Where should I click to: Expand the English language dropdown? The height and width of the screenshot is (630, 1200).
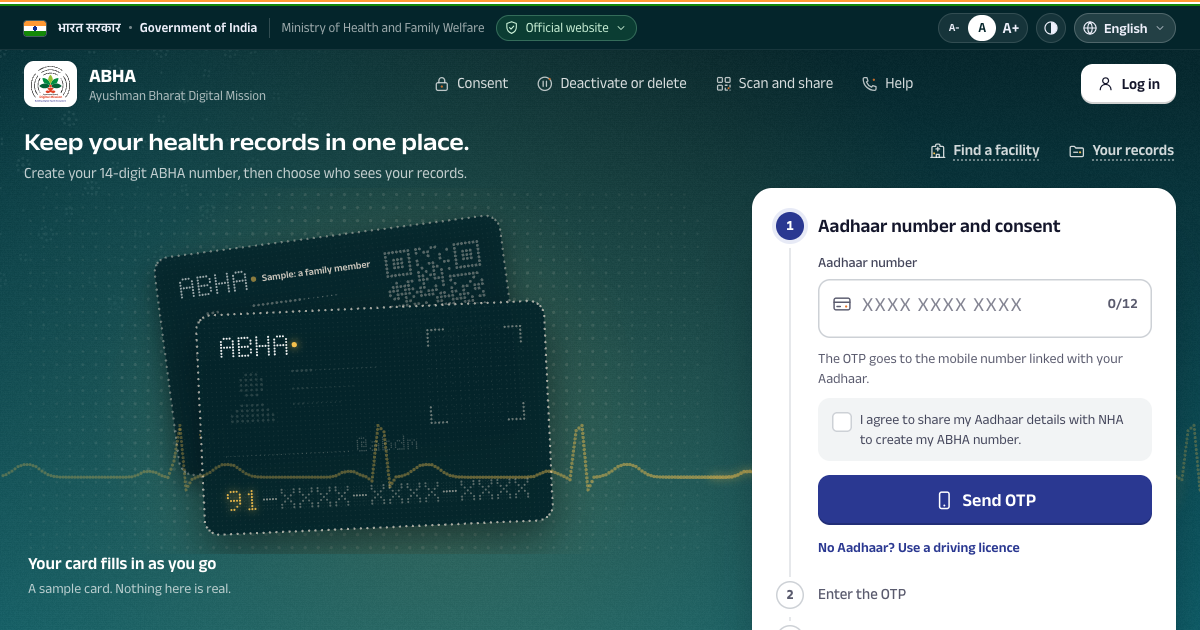(1125, 28)
